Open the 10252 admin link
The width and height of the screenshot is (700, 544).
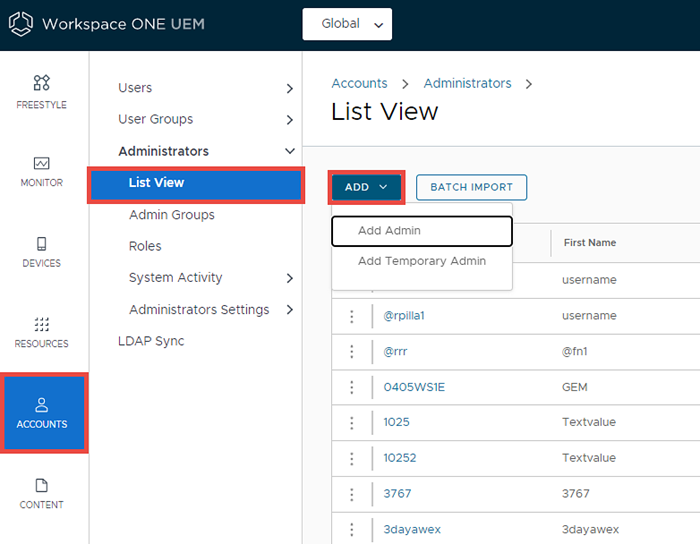click(x=400, y=458)
